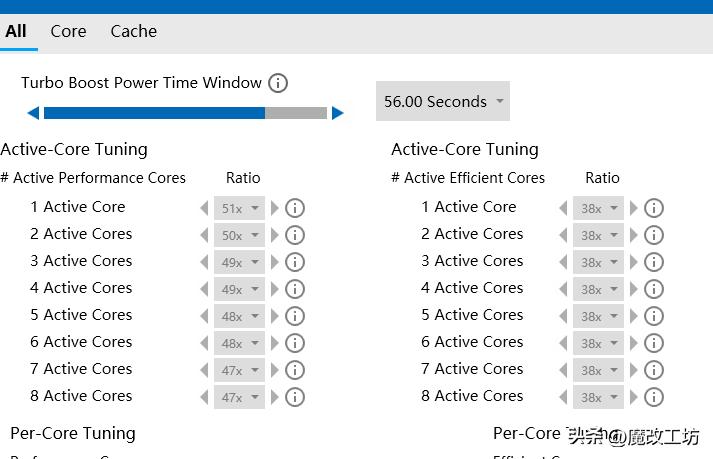Expand 47x ratio dropdown for 7 Active Performance Cores
This screenshot has width=713, height=459.
[x=240, y=370]
